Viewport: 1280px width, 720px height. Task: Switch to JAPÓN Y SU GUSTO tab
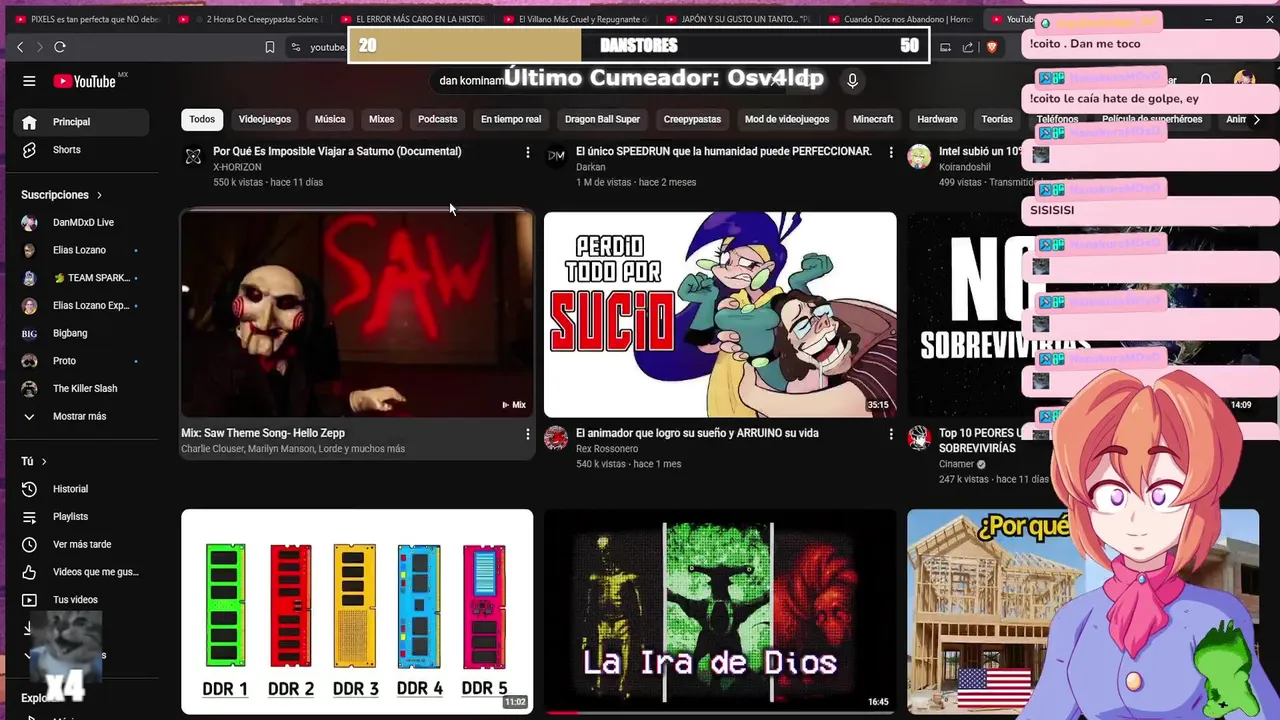(x=738, y=19)
